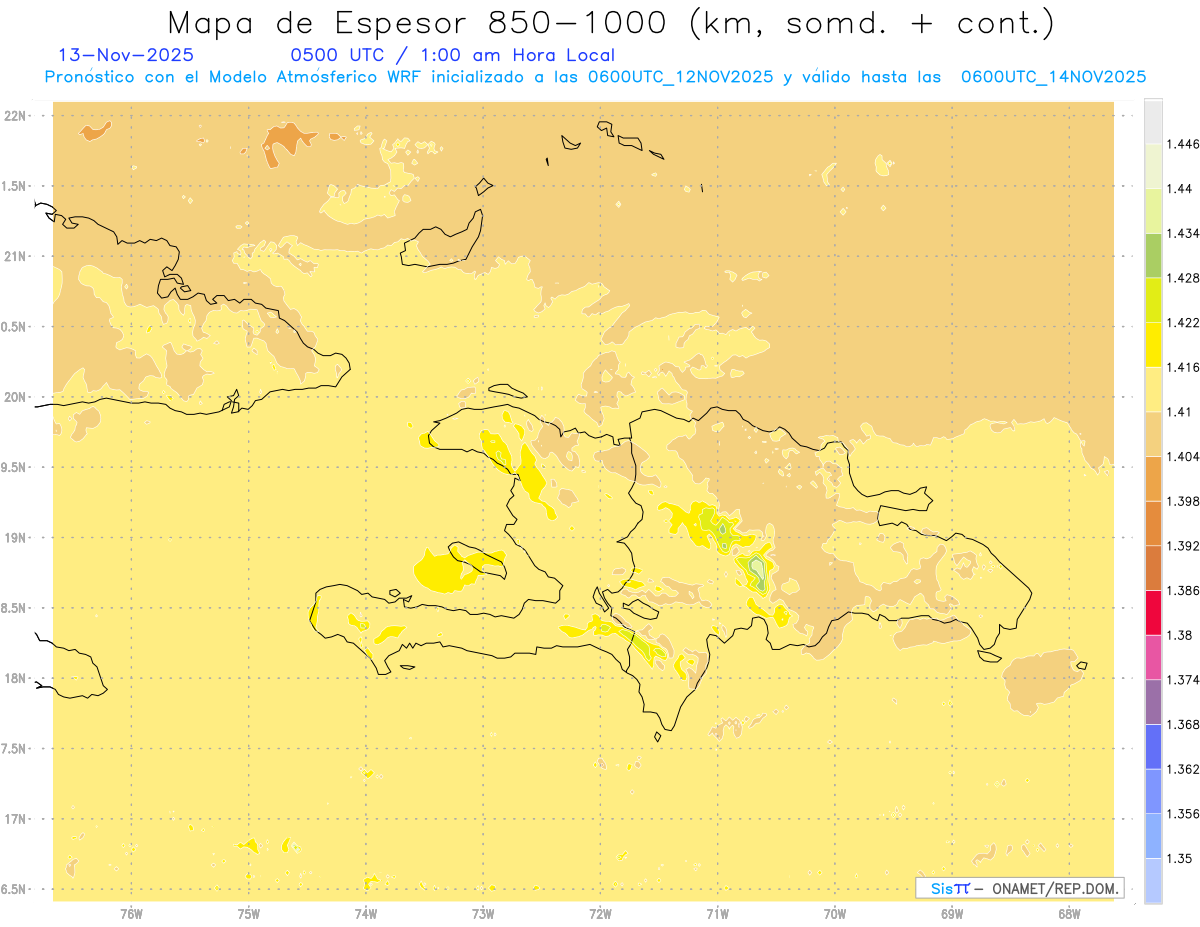Screen dimensions: 1200x927
Task: Click the "21N" latitude axis label
Action: click(x=16, y=256)
